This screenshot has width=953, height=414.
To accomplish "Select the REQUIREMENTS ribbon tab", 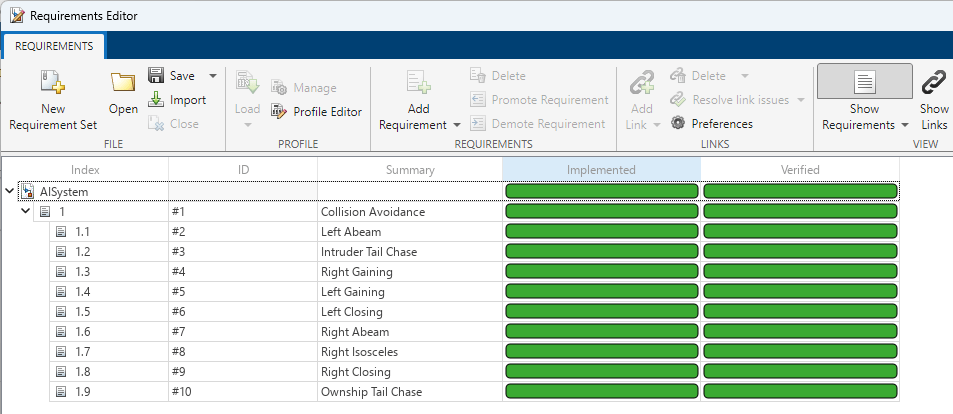I will (x=54, y=46).
